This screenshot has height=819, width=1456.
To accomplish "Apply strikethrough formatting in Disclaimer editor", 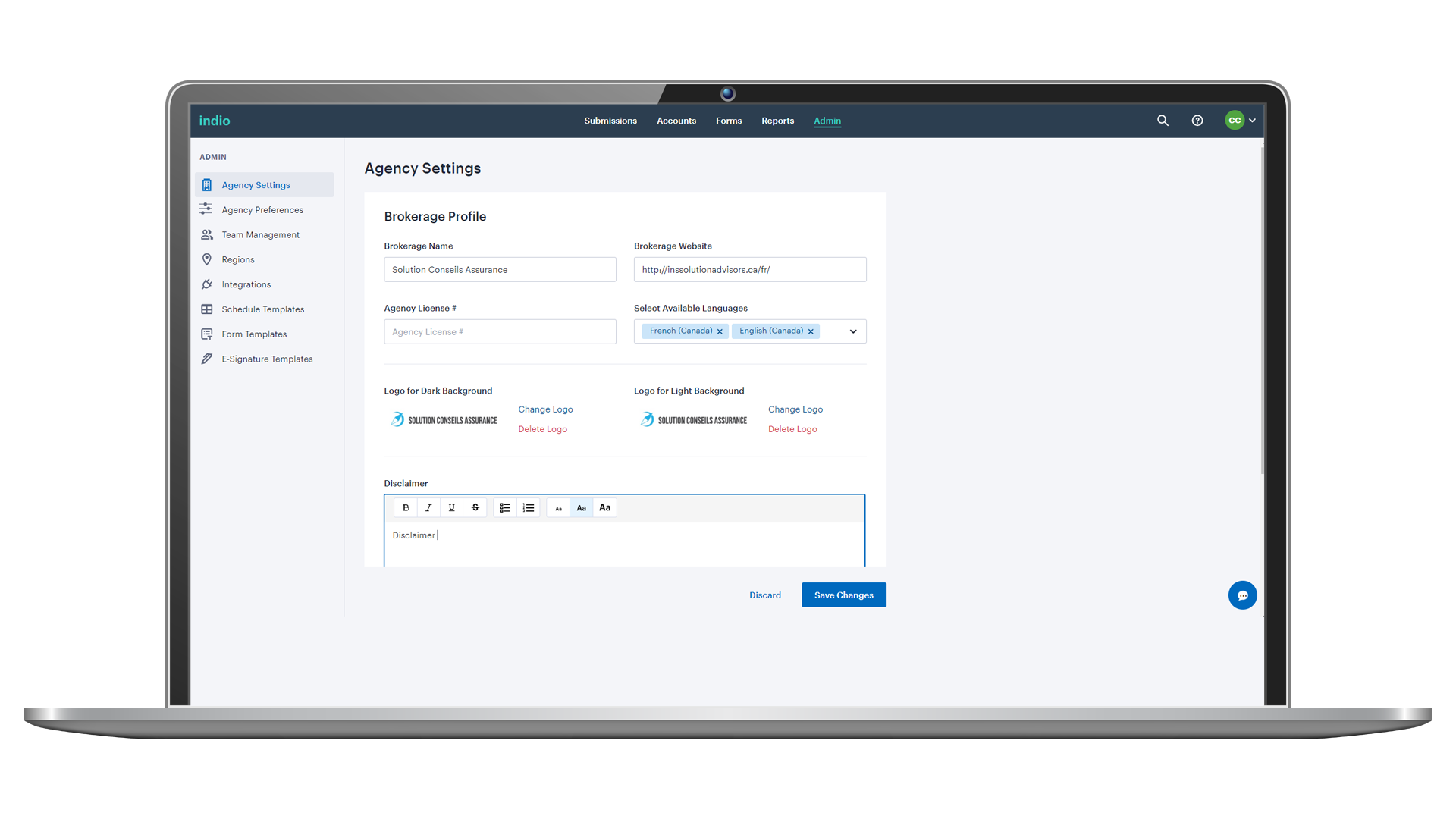I will pyautogui.click(x=475, y=508).
